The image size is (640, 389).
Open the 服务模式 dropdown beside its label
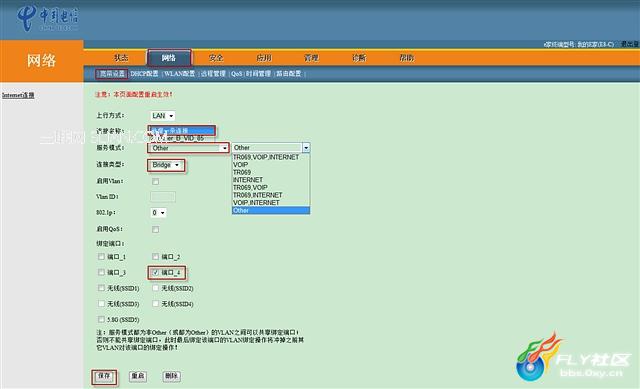(x=188, y=148)
